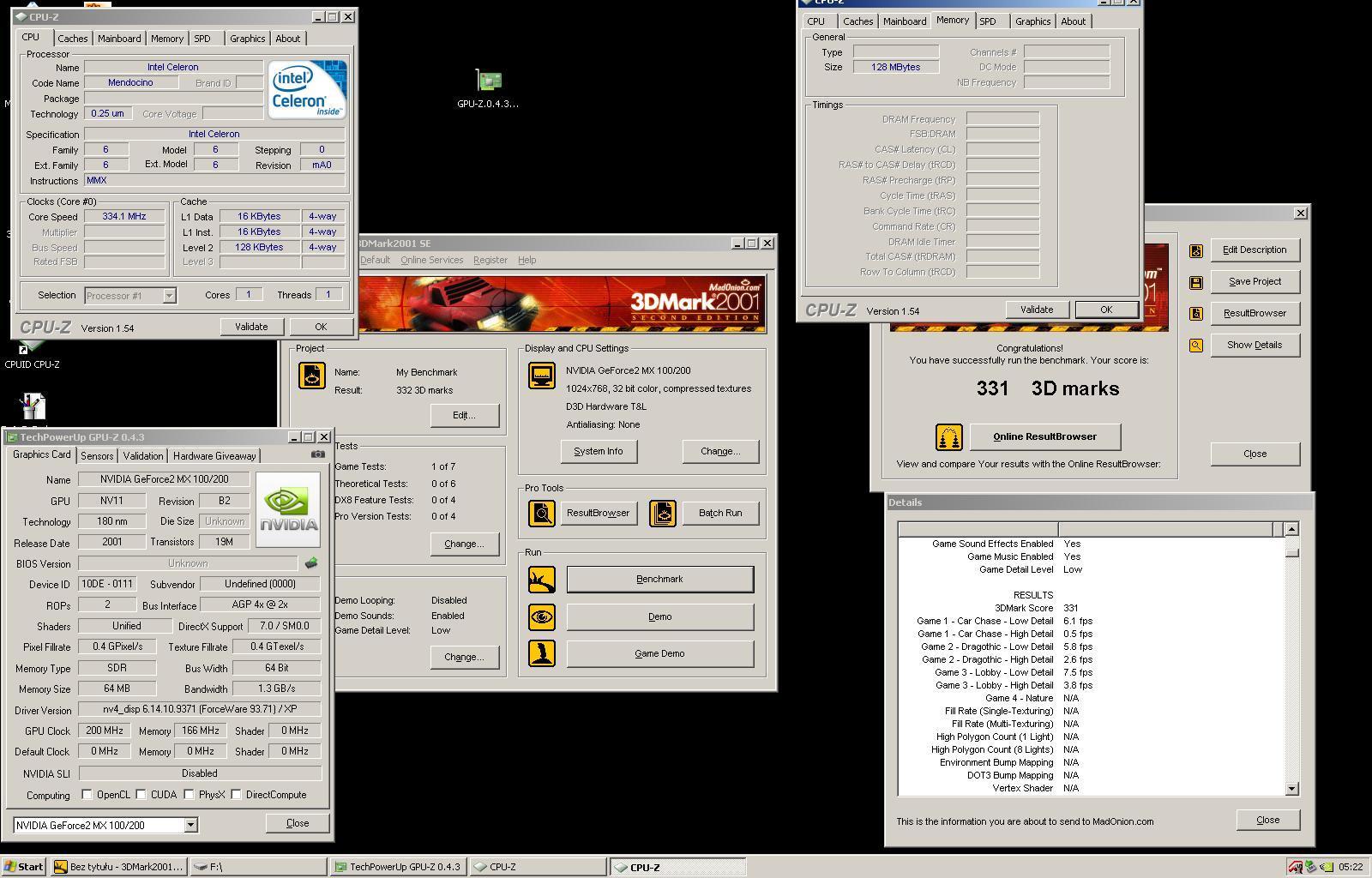Viewport: 1372px width, 878px height.
Task: Click the Driver Version field in GPU-Z
Action: point(199,709)
